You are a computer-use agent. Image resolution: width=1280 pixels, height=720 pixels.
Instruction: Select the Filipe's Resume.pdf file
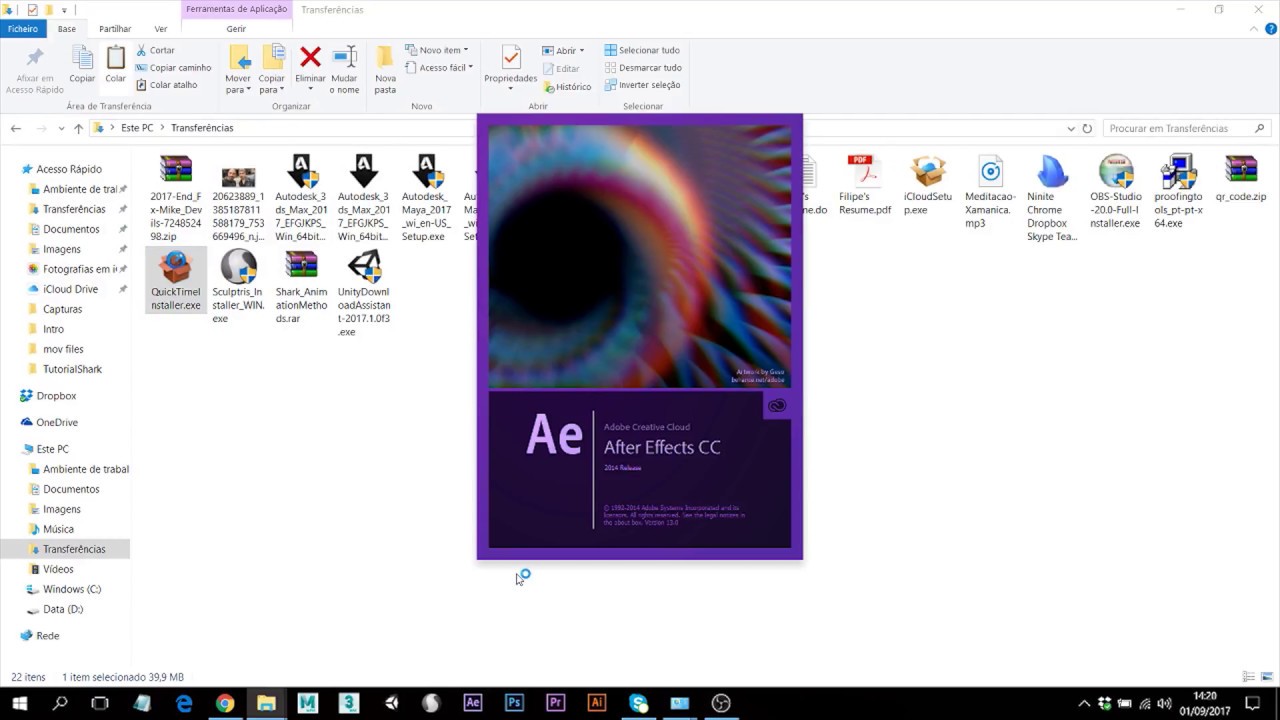[x=865, y=185]
